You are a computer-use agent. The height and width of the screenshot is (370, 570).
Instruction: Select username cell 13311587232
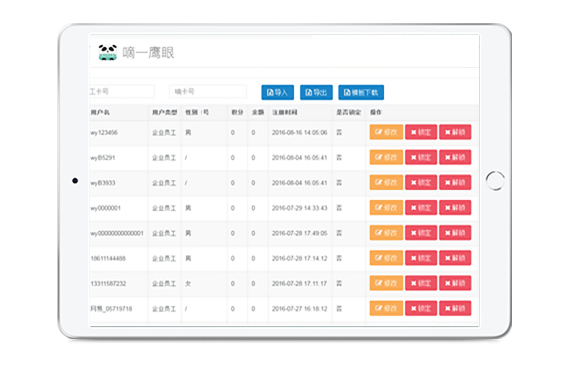(x=108, y=283)
